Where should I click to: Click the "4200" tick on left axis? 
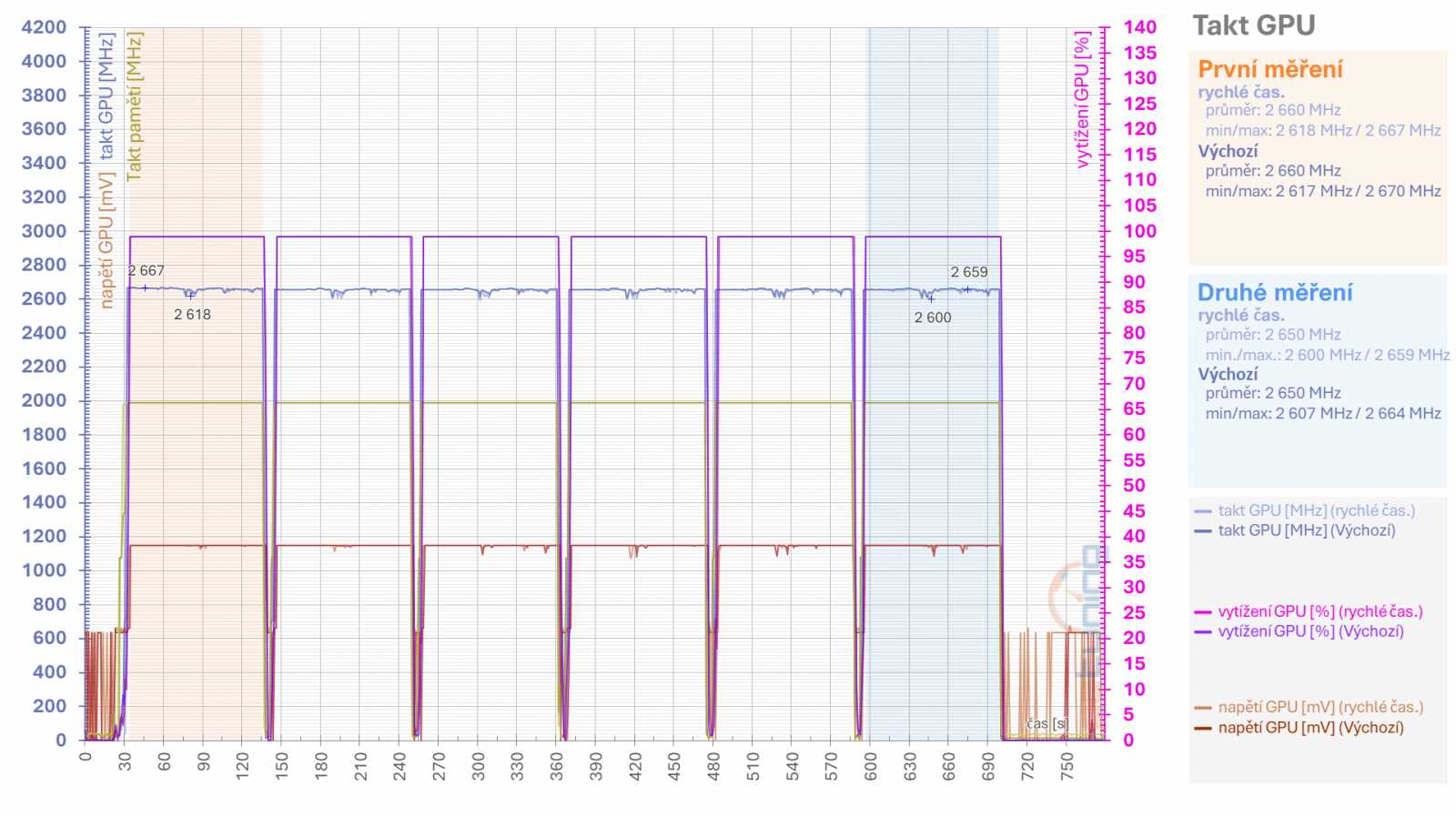(44, 27)
